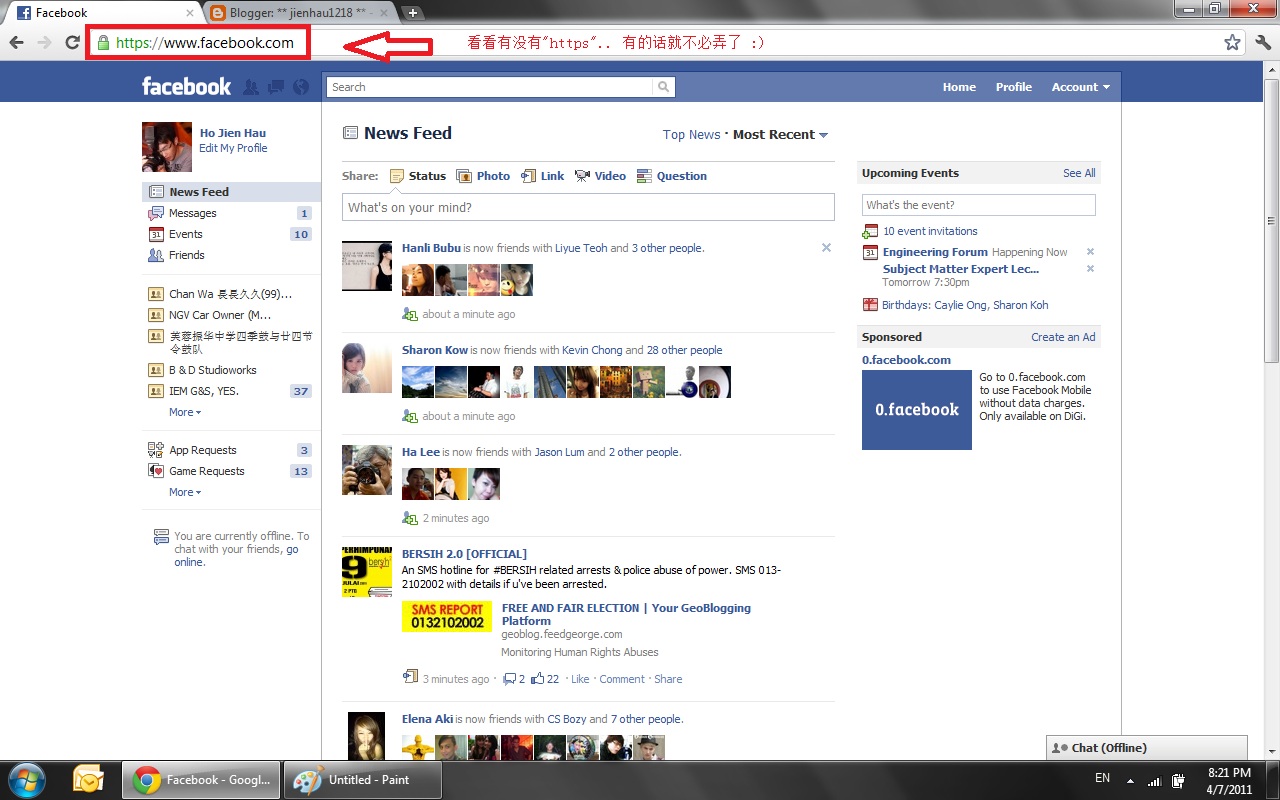Open SMS REPORT link thumbnail
The image size is (1280, 800).
point(447,616)
